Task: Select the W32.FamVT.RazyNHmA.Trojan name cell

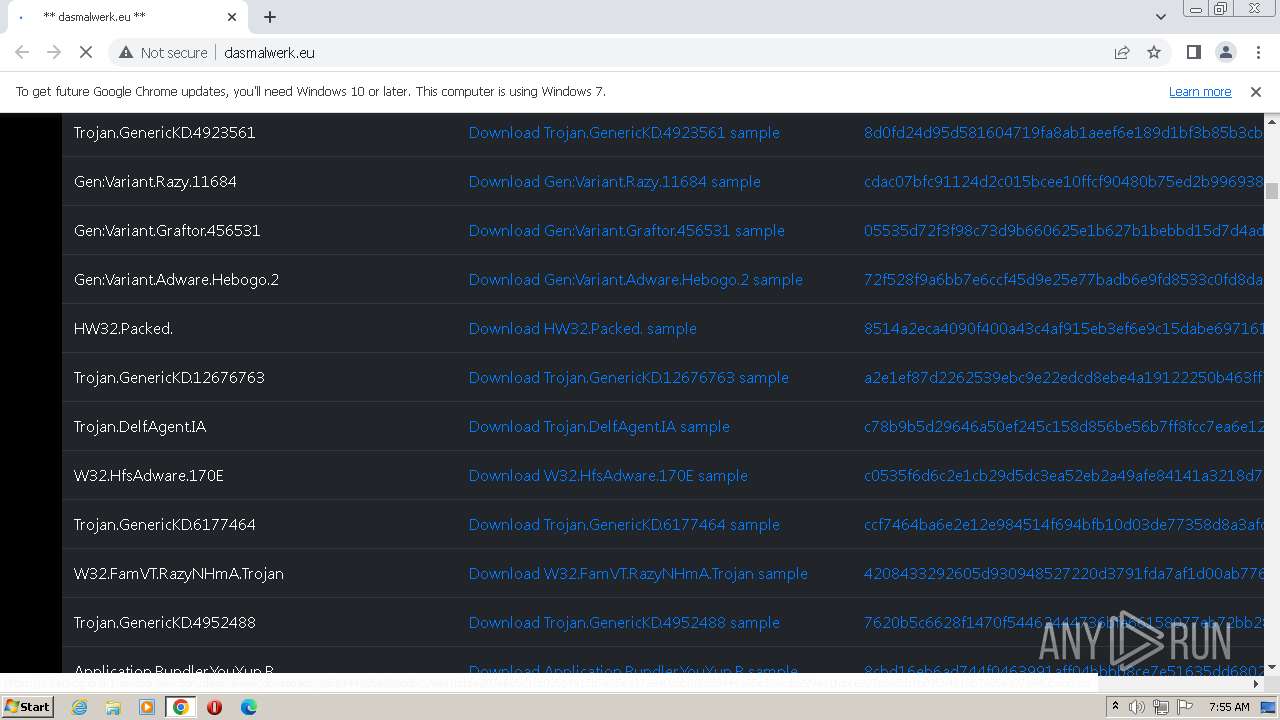Action: pyautogui.click(x=178, y=573)
